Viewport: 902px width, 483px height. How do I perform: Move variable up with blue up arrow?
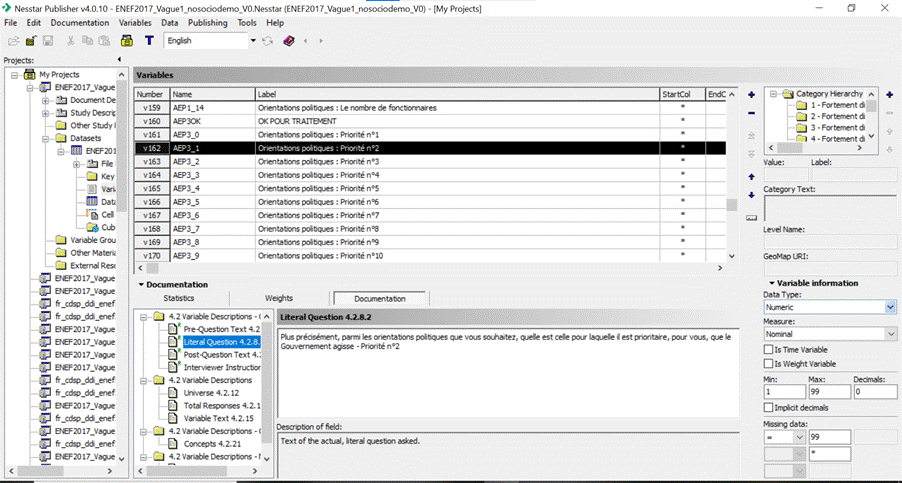click(x=751, y=177)
